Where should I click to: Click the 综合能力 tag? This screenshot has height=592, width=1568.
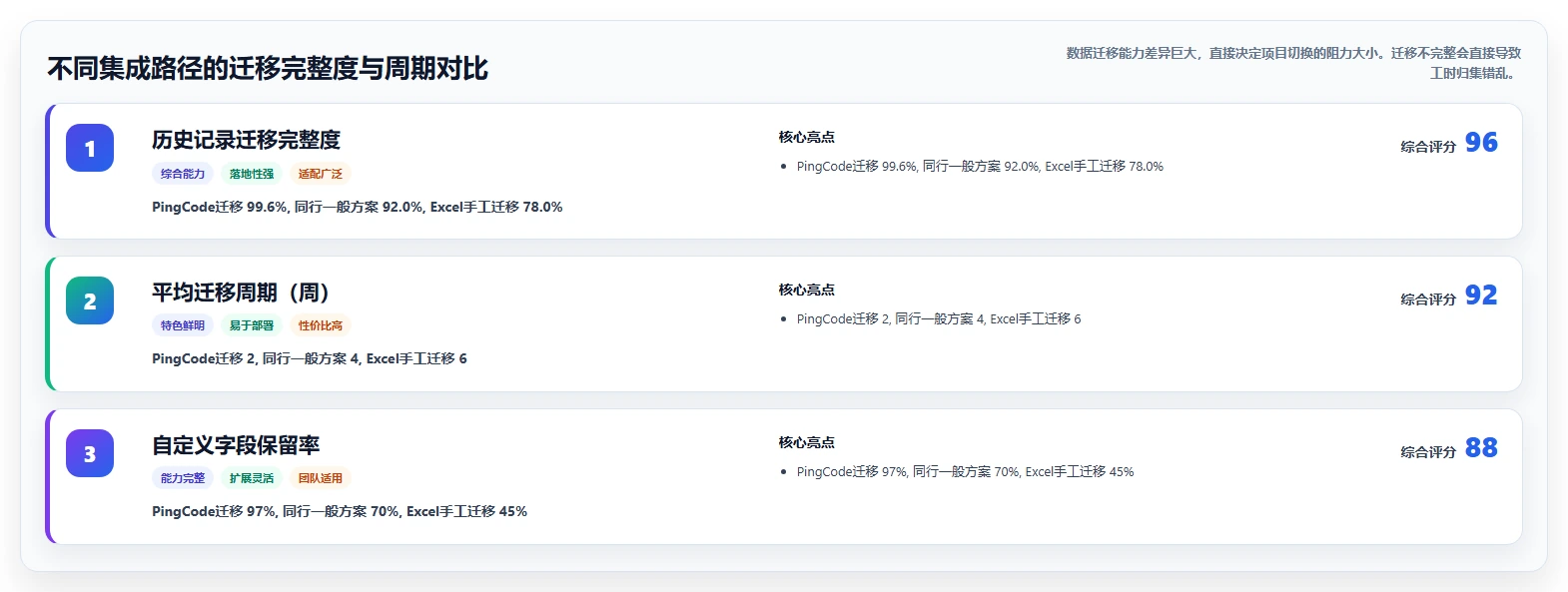(x=183, y=174)
